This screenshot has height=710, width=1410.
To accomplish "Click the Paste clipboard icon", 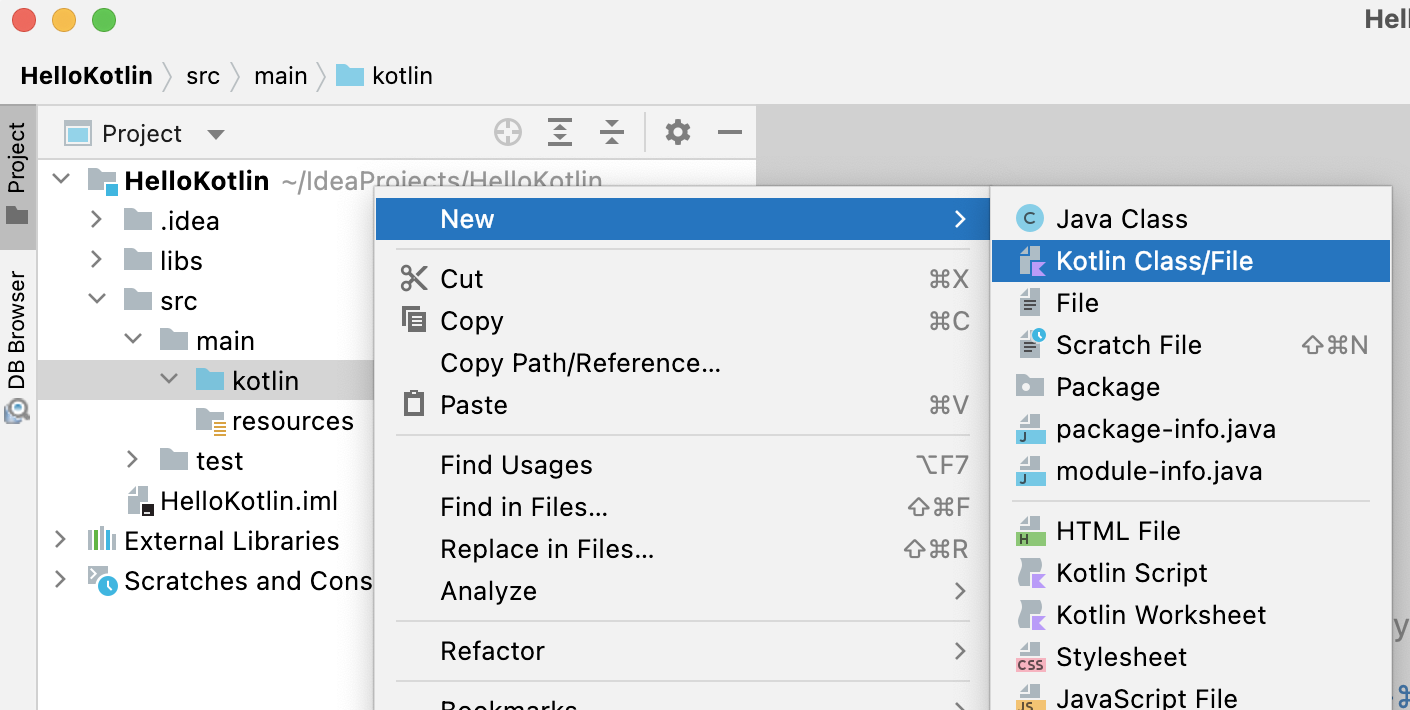I will point(413,404).
